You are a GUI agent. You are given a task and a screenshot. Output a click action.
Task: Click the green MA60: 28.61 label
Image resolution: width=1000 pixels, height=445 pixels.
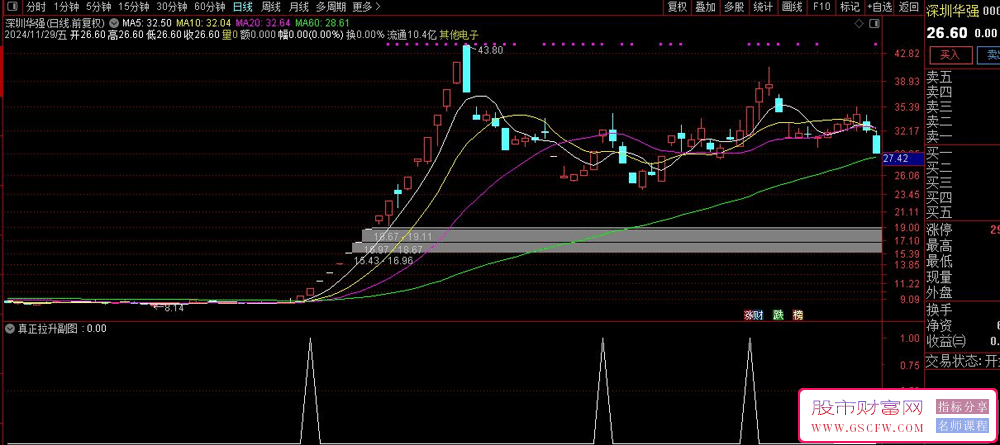tap(322, 23)
